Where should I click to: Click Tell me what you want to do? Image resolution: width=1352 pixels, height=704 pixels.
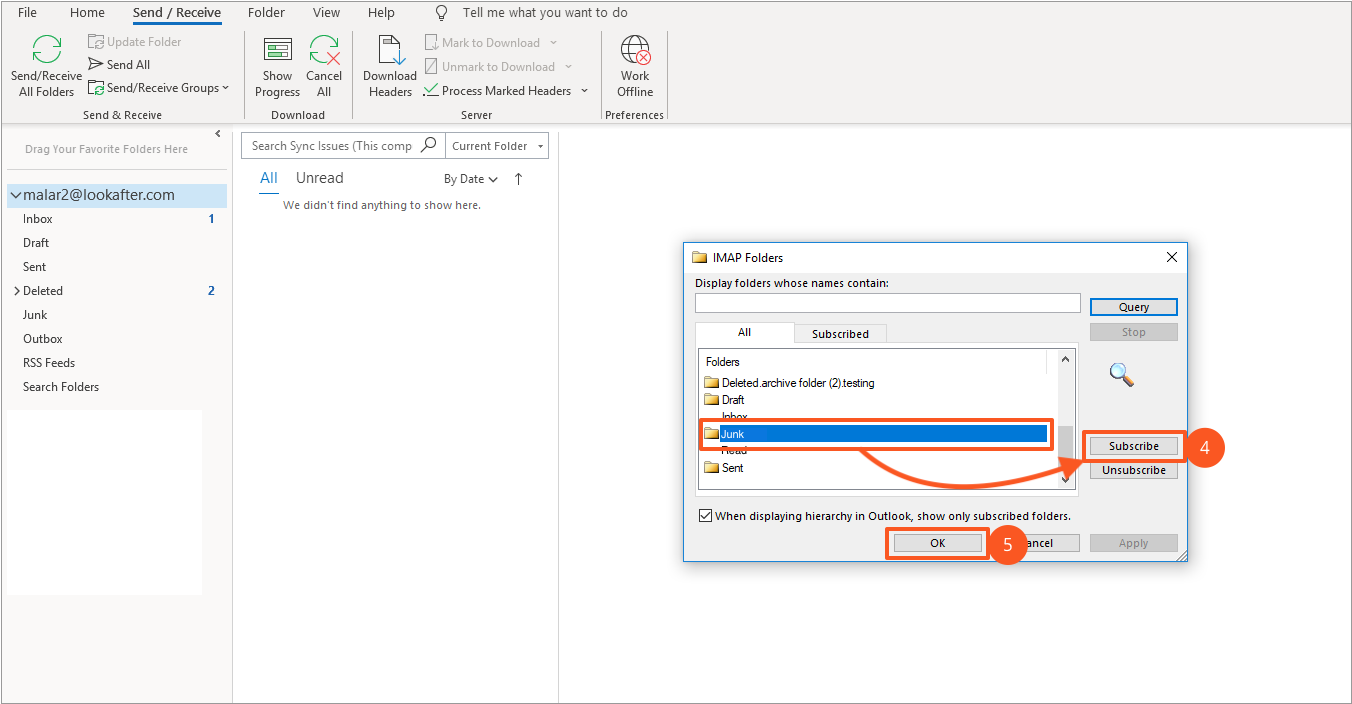tap(545, 13)
